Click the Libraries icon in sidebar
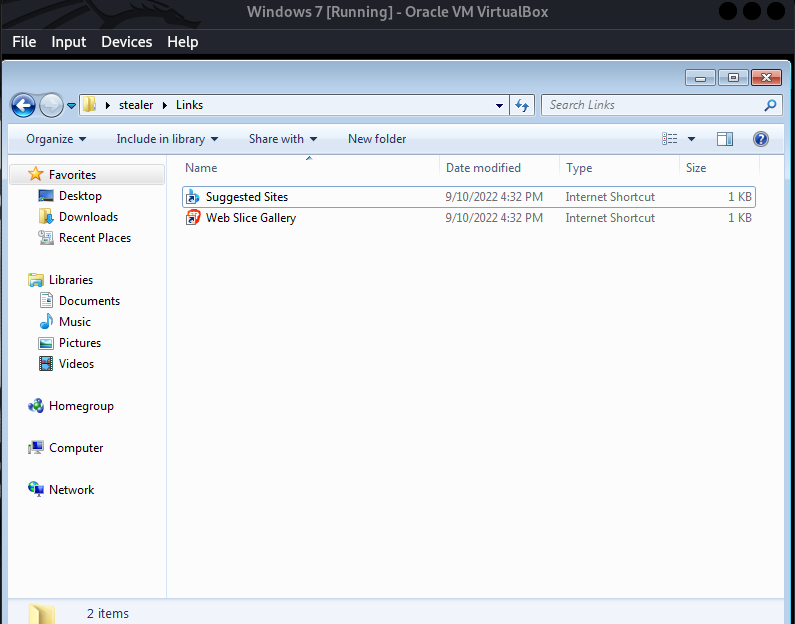The image size is (795, 624). 35,280
